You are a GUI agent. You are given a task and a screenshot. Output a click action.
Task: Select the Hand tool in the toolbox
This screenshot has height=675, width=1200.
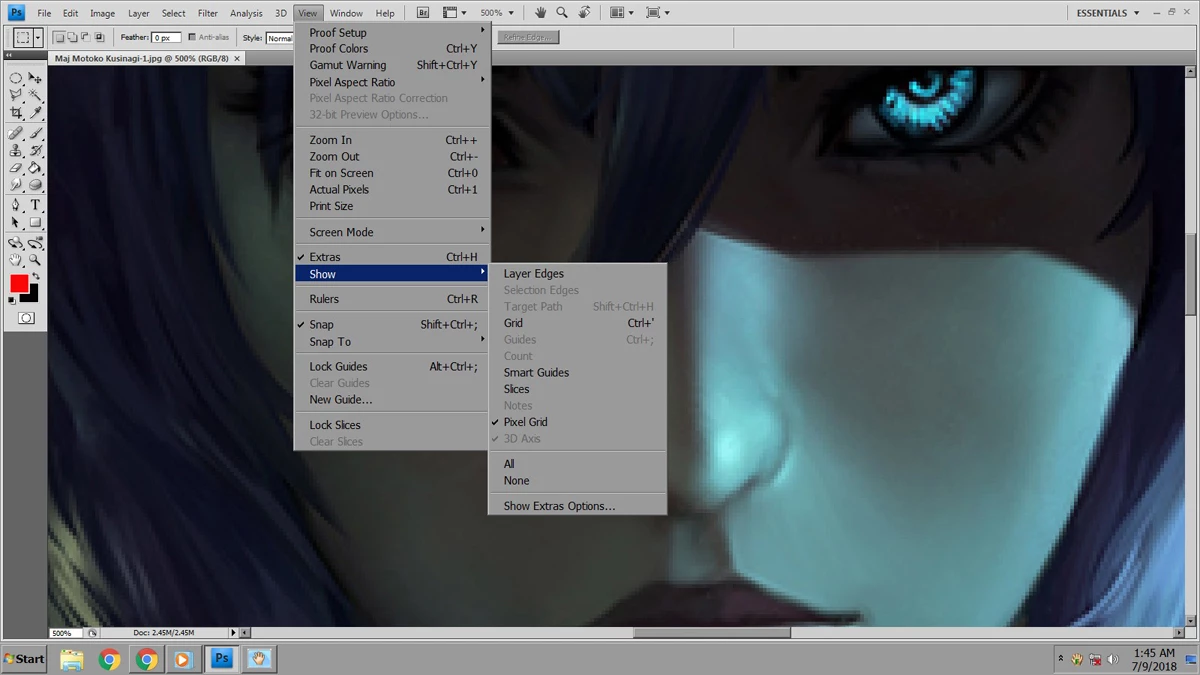point(16,260)
